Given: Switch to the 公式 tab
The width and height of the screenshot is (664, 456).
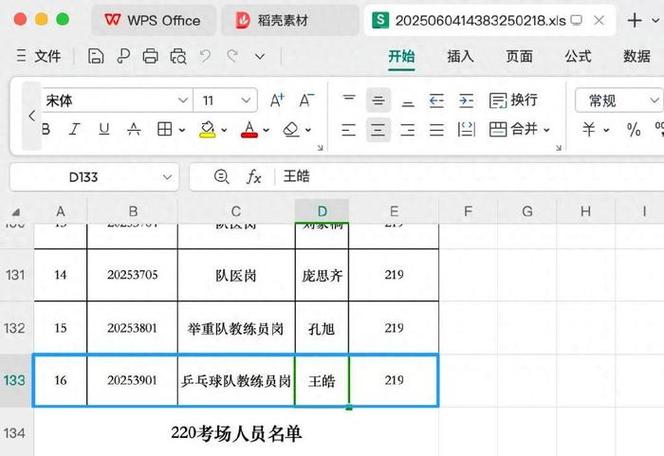Looking at the screenshot, I should click(x=578, y=56).
